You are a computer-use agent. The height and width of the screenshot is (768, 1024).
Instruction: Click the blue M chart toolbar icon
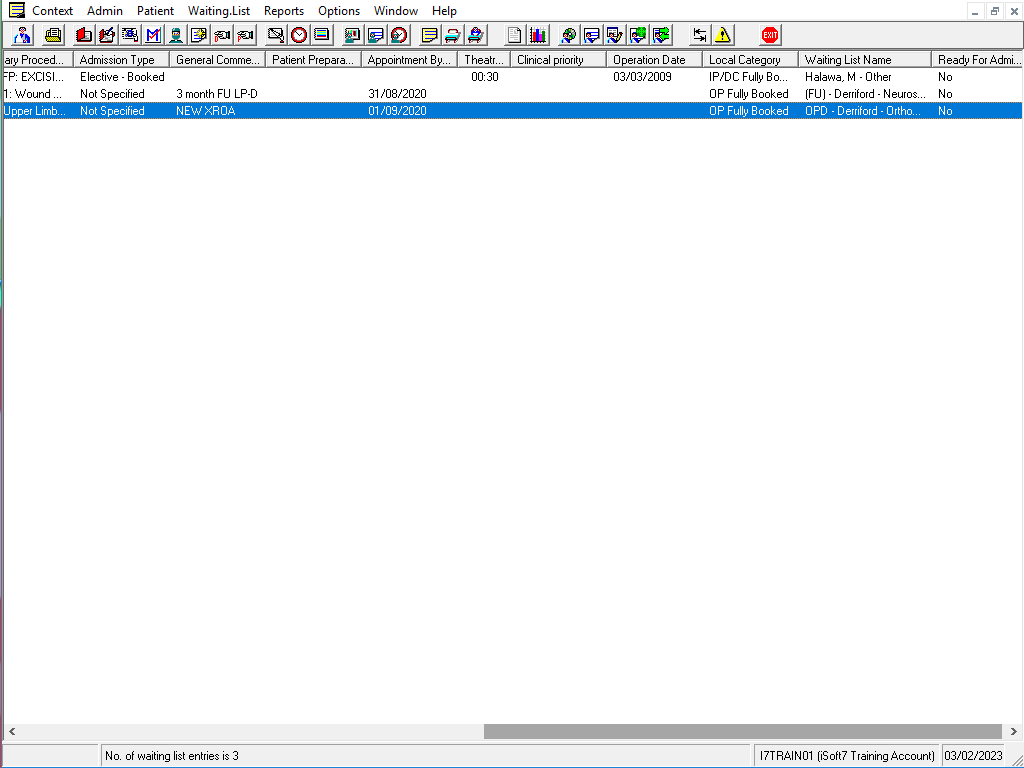coord(153,35)
